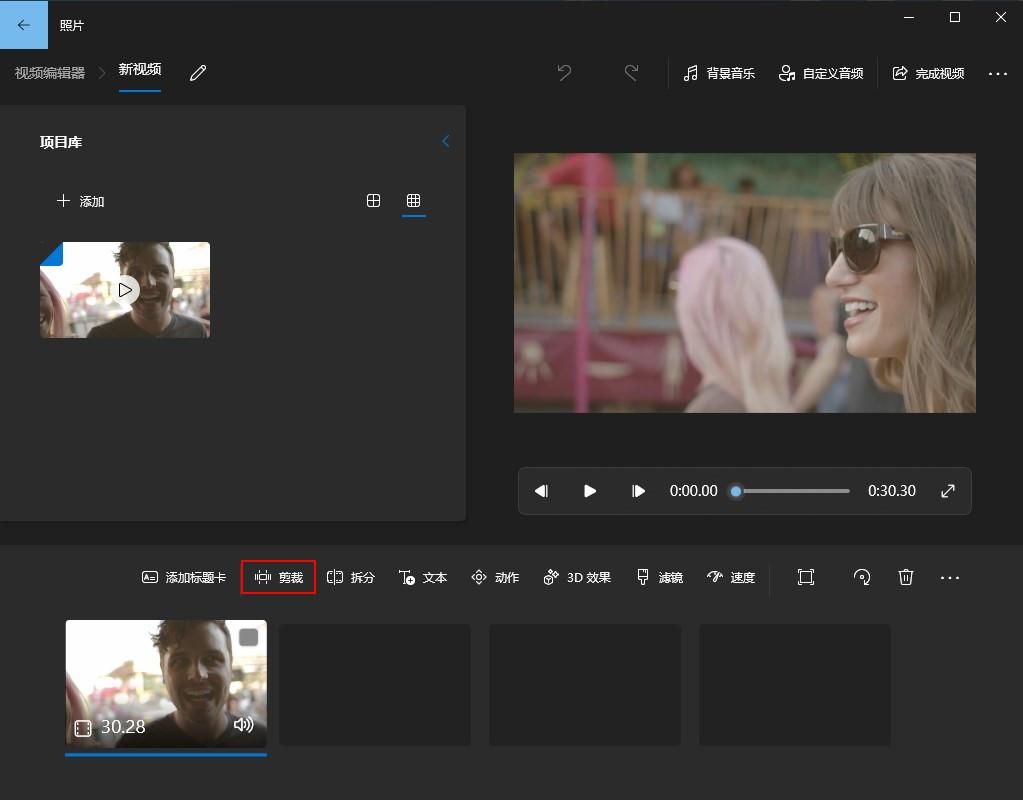1023x800 pixels.
Task: Open the 动作 motion tool
Action: [x=495, y=577]
